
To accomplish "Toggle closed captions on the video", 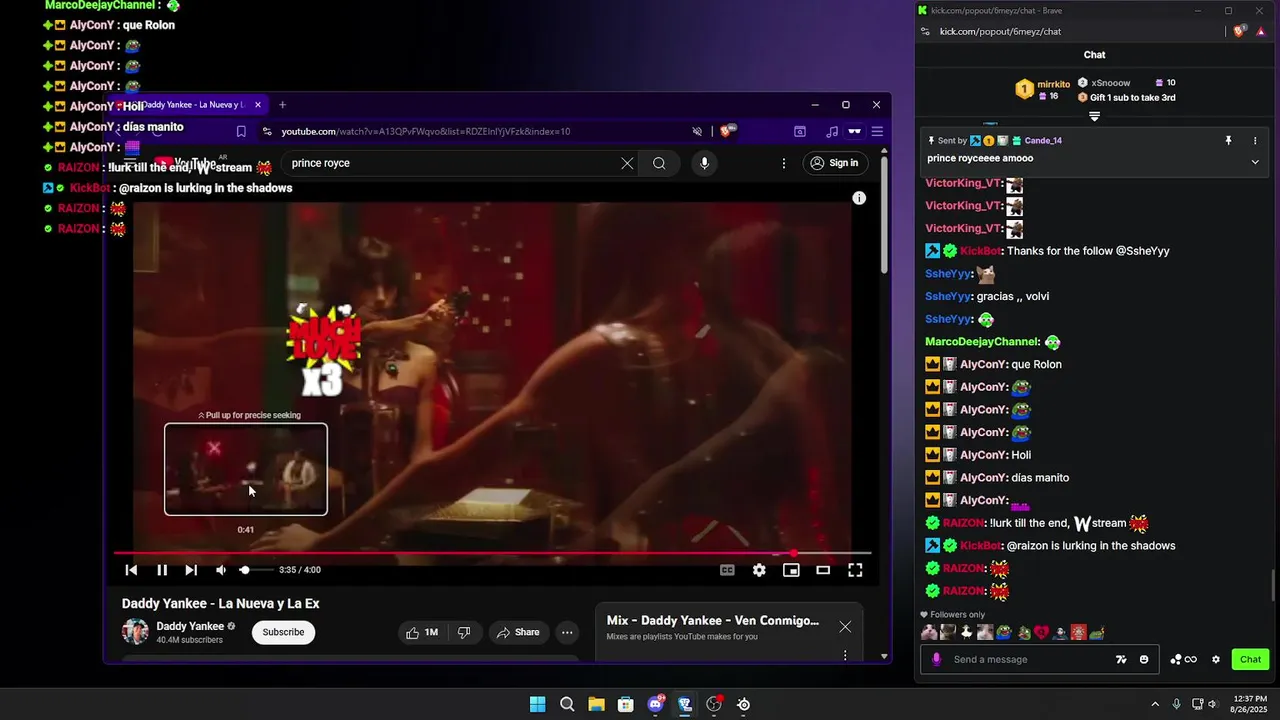I will [727, 570].
